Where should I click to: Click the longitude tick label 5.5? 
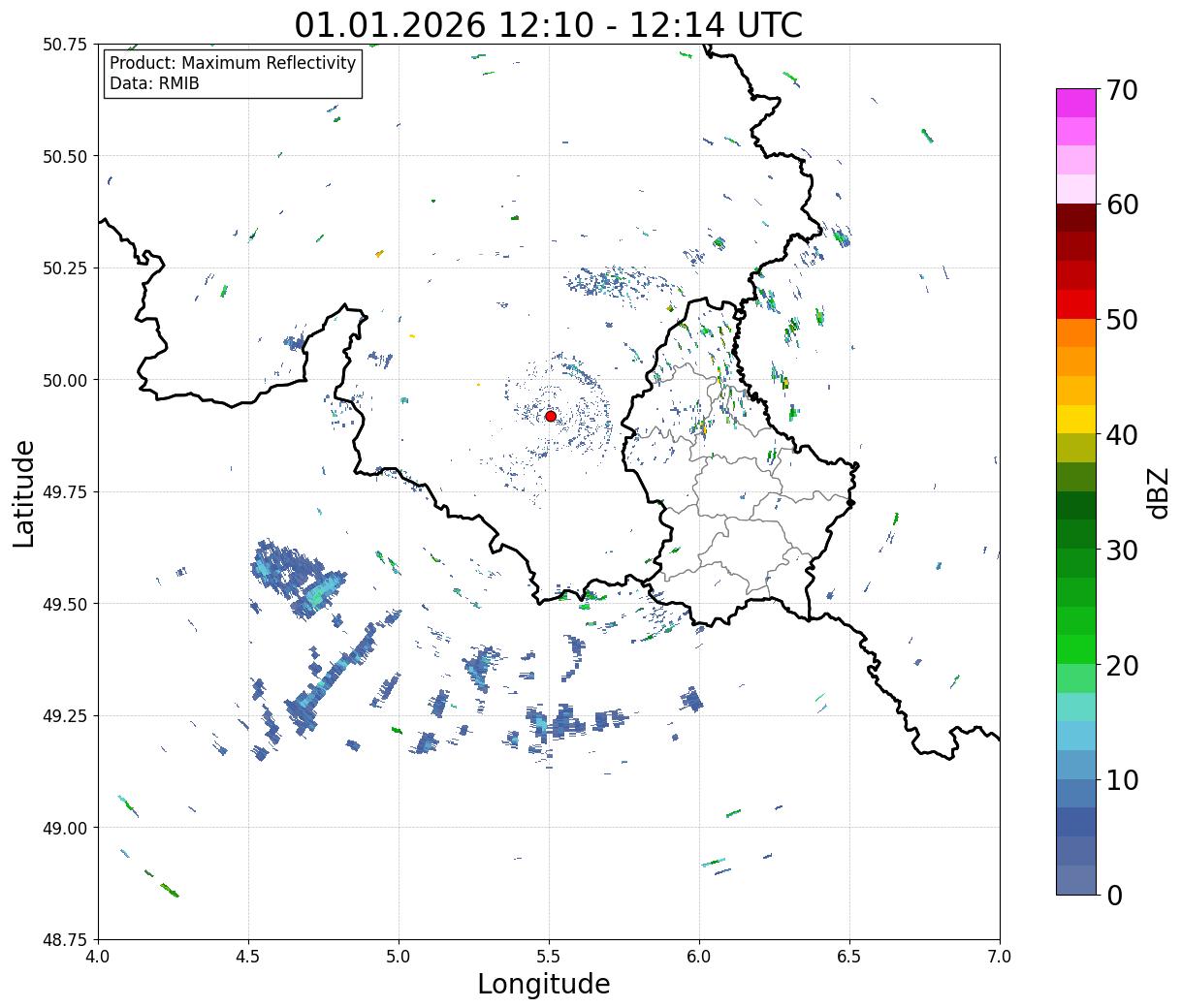(549, 957)
